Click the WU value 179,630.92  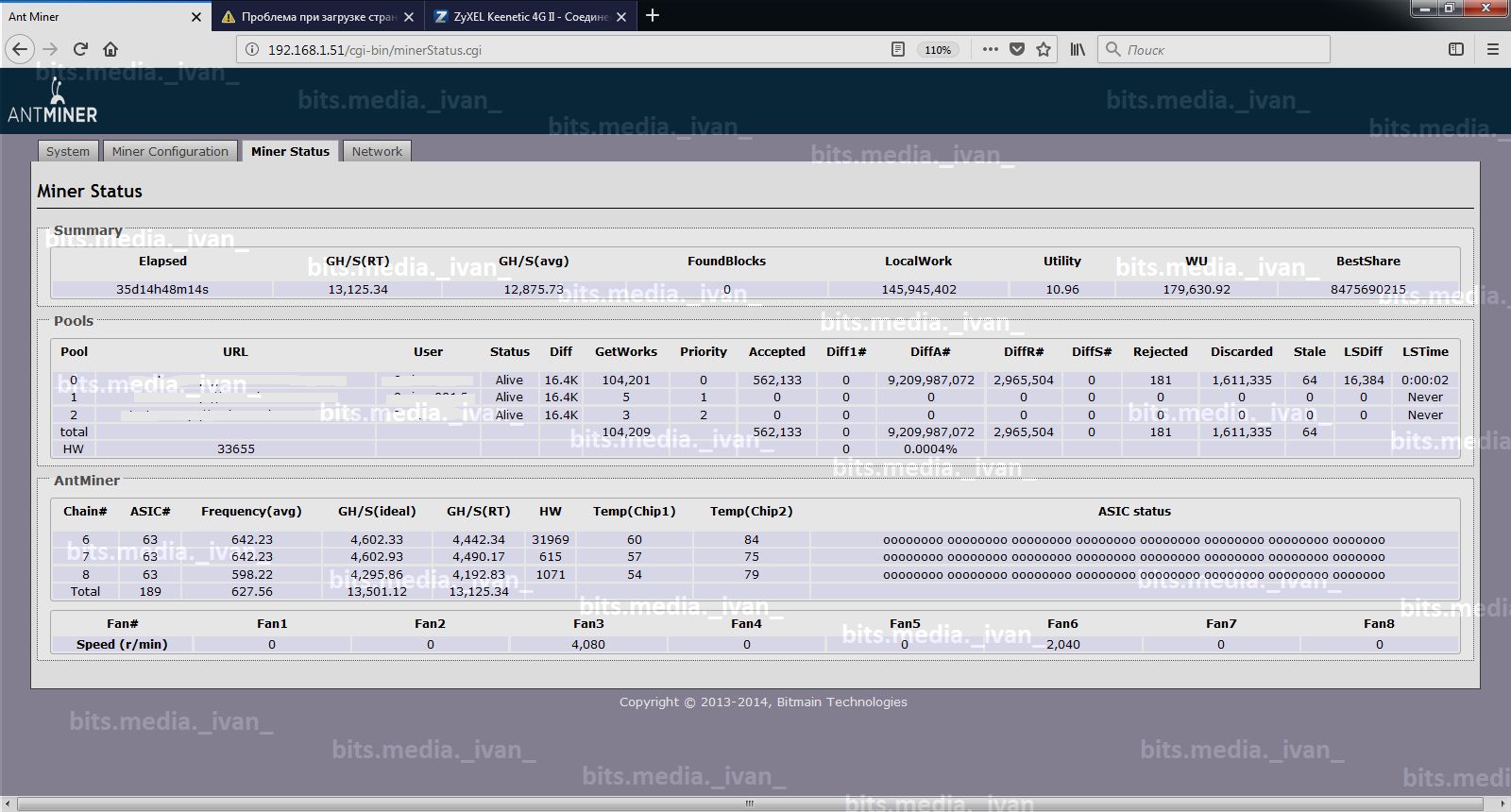pyautogui.click(x=1197, y=290)
